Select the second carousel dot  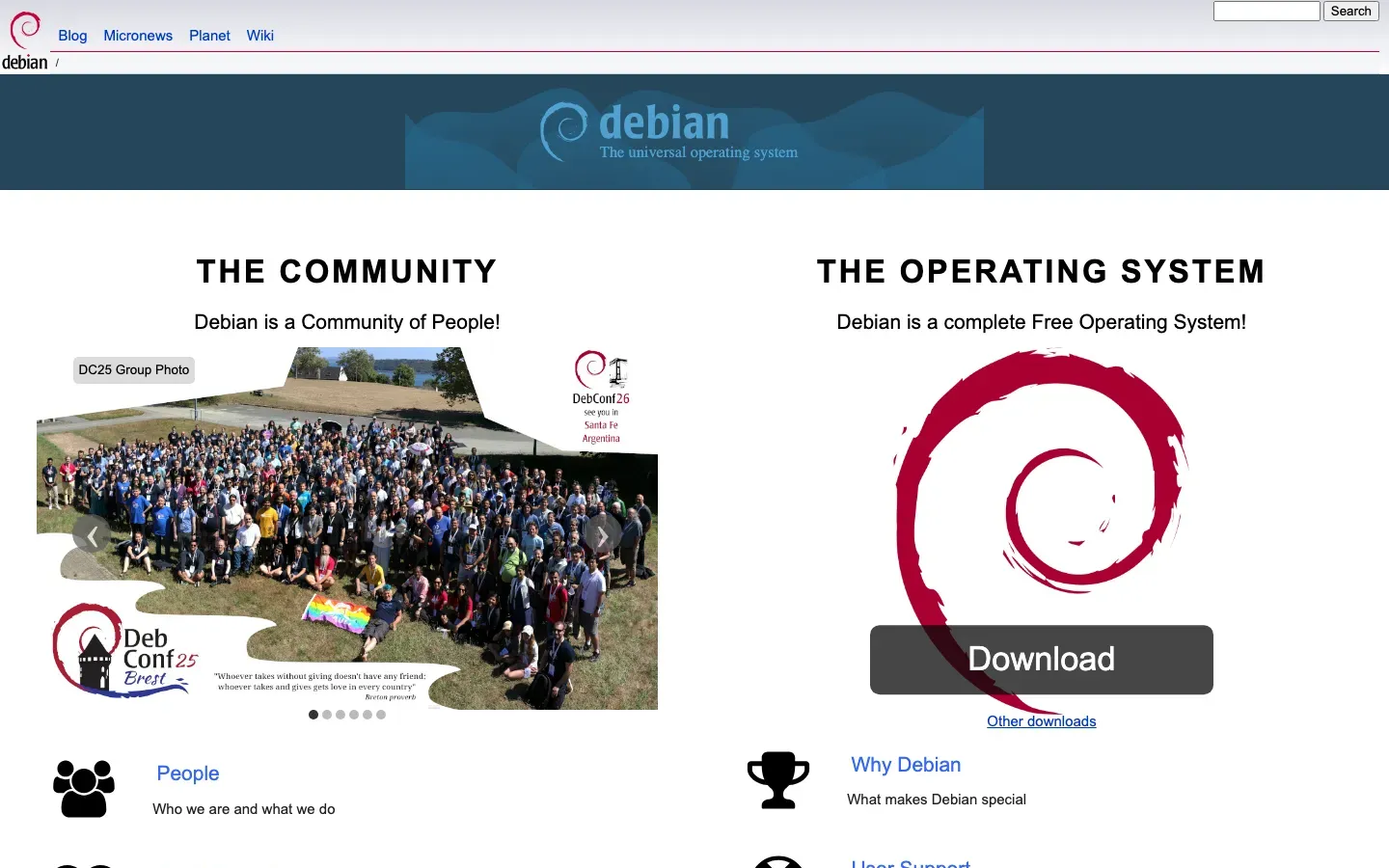coord(327,715)
